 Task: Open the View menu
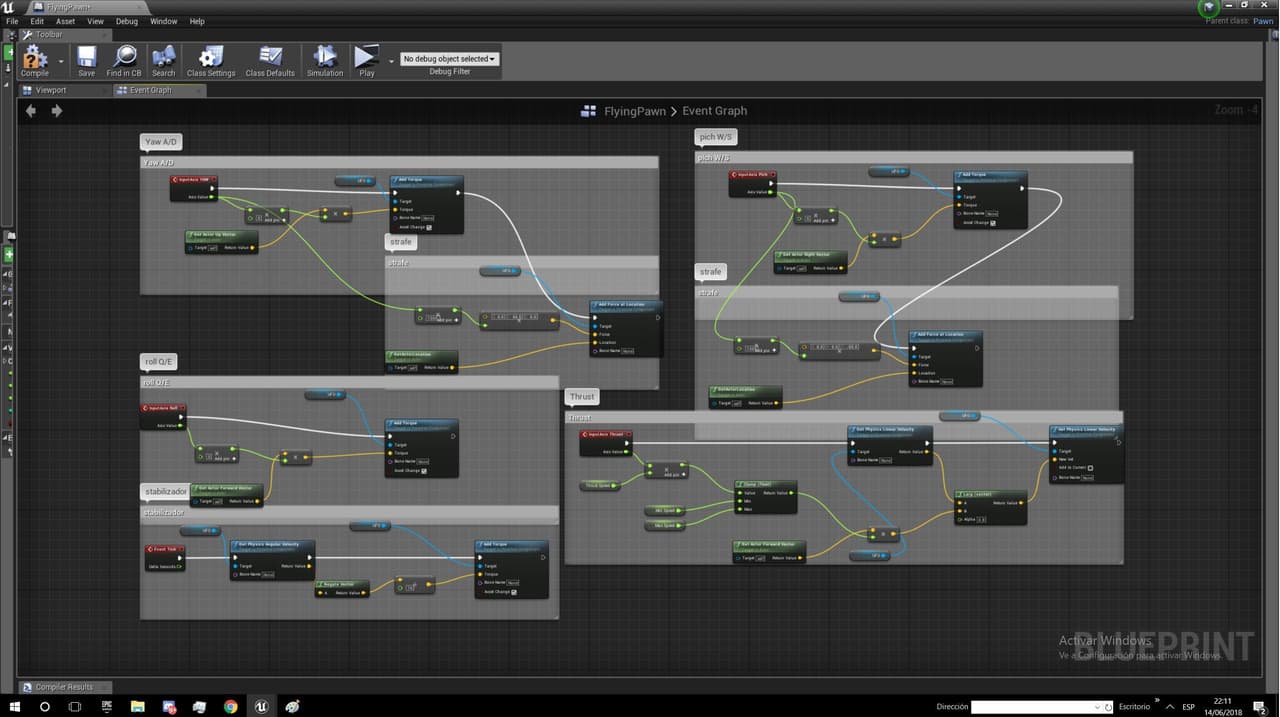pos(95,21)
